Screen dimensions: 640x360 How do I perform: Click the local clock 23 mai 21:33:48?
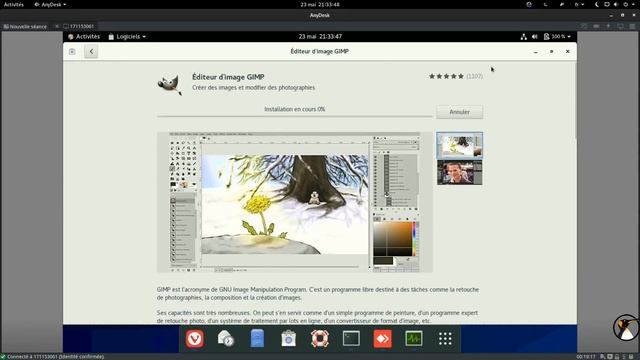click(x=320, y=4)
